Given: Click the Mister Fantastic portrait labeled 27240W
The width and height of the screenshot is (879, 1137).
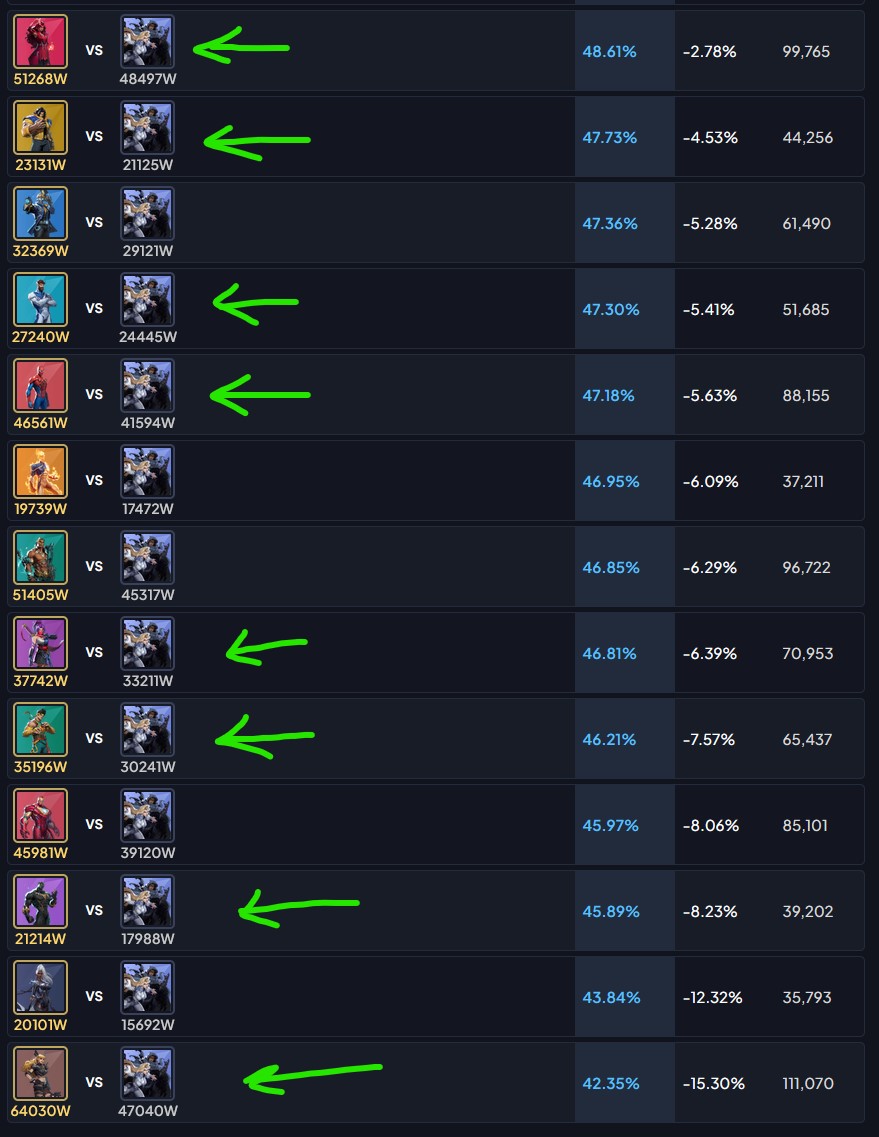Looking at the screenshot, I should (x=41, y=299).
